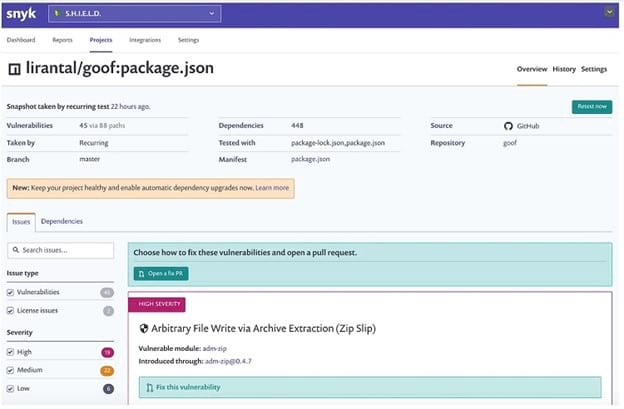This screenshot has height=409, width=624.
Task: Select the Issues tab
Action: tap(21, 222)
